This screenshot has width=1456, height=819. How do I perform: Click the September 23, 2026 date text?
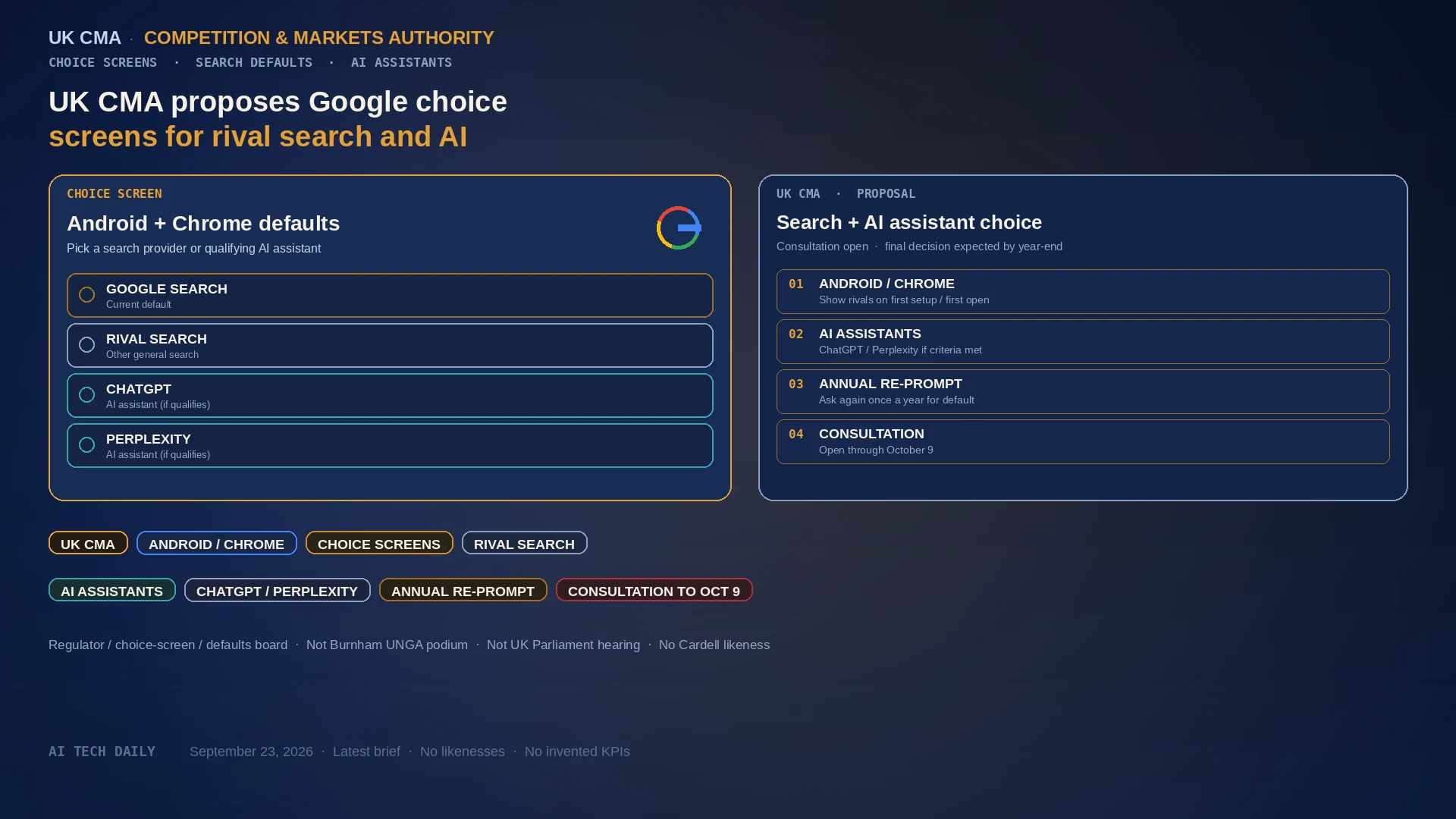coord(251,751)
